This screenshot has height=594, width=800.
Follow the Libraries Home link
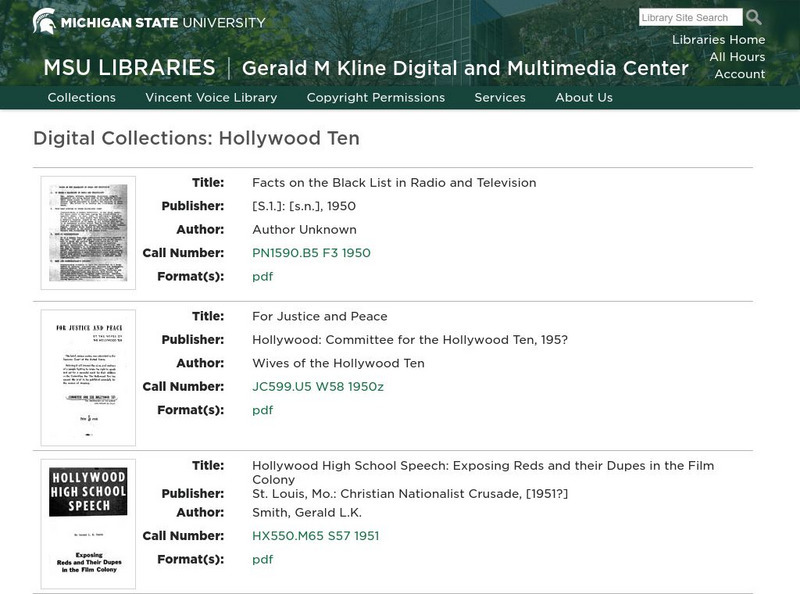pyautogui.click(x=718, y=40)
